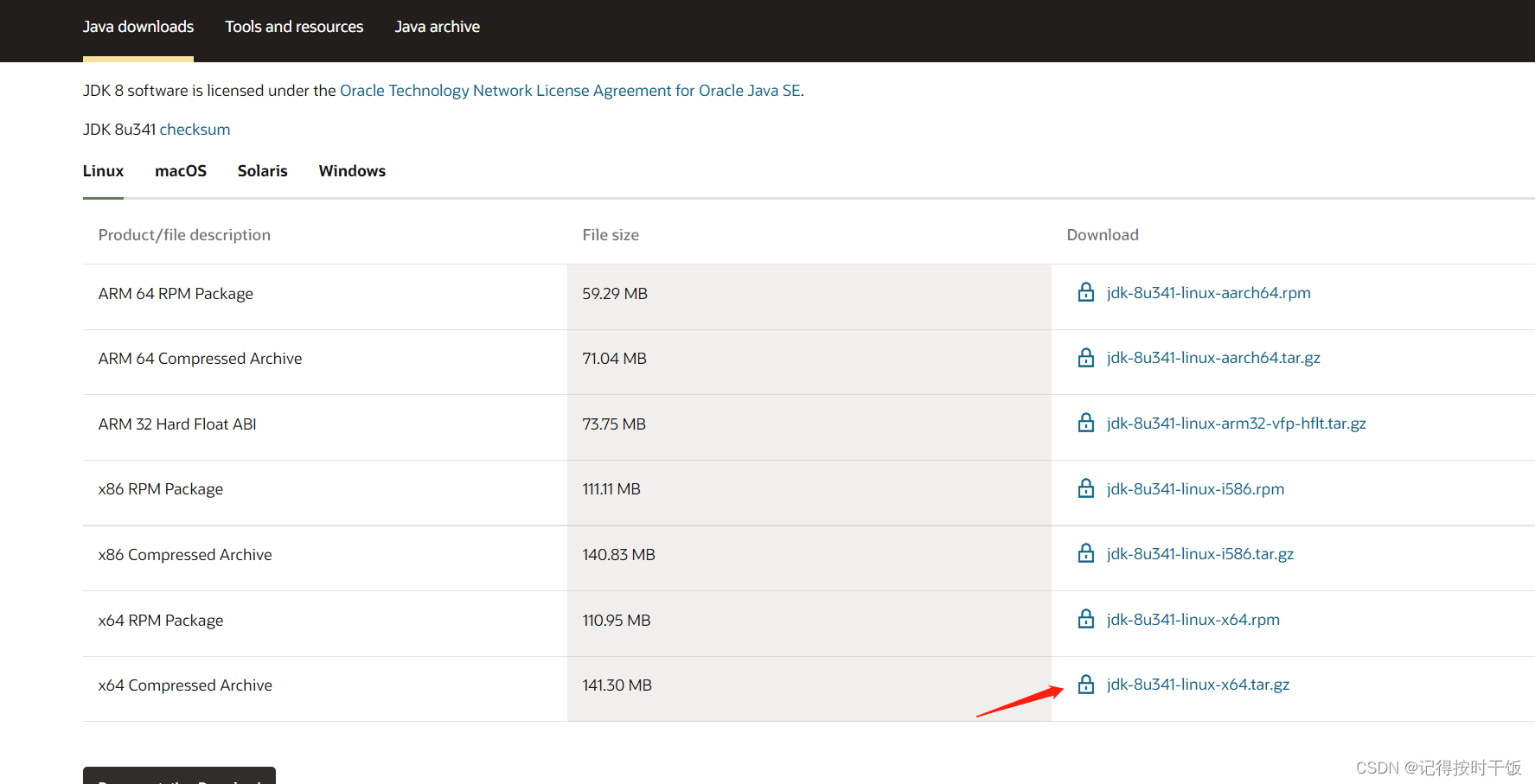This screenshot has width=1535, height=784.
Task: Download jdk-8u341-linux-i586.rpm
Action: pyautogui.click(x=1195, y=489)
